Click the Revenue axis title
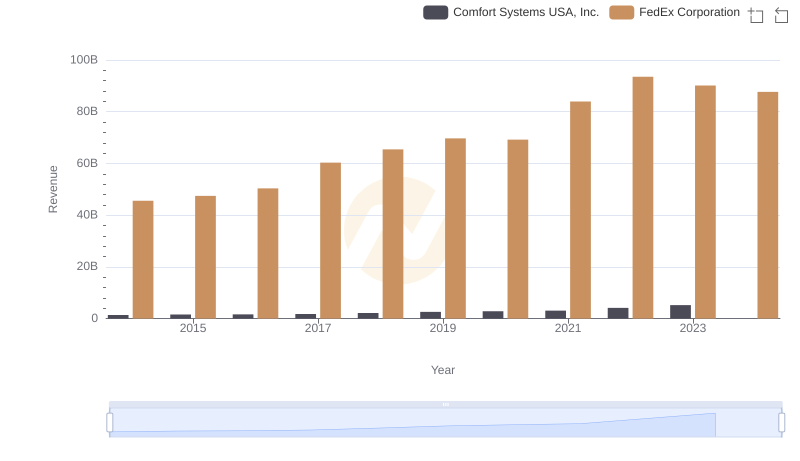Screen dimensions: 800x461 (x=53, y=189)
